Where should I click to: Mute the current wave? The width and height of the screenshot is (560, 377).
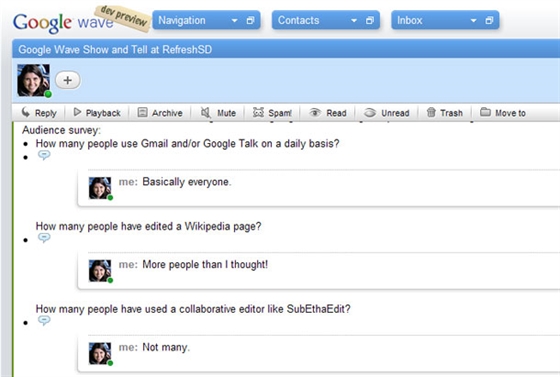[x=218, y=113]
